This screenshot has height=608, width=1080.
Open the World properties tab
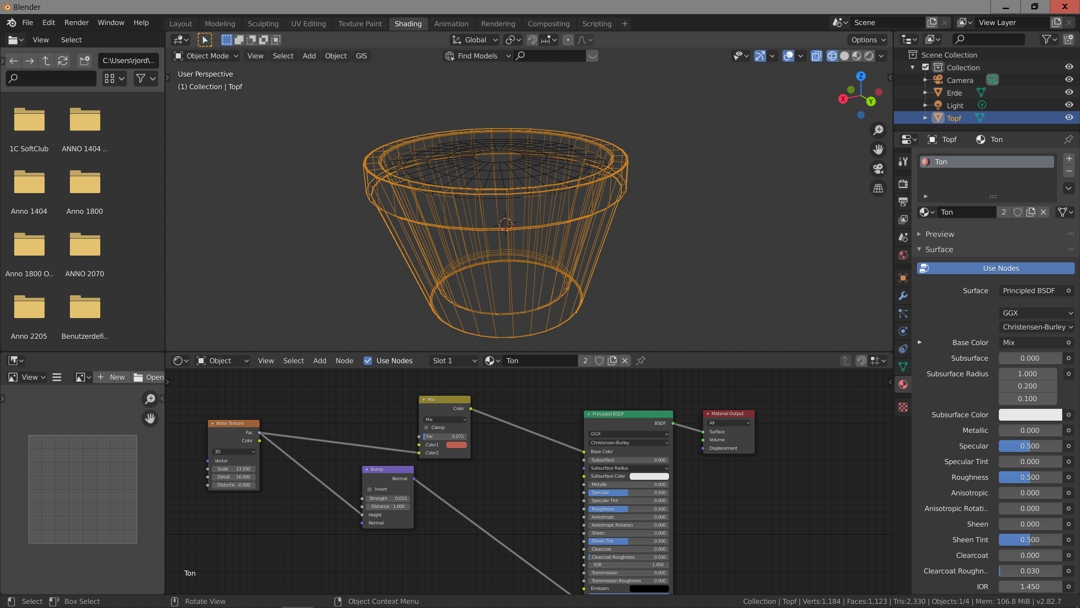pos(903,255)
